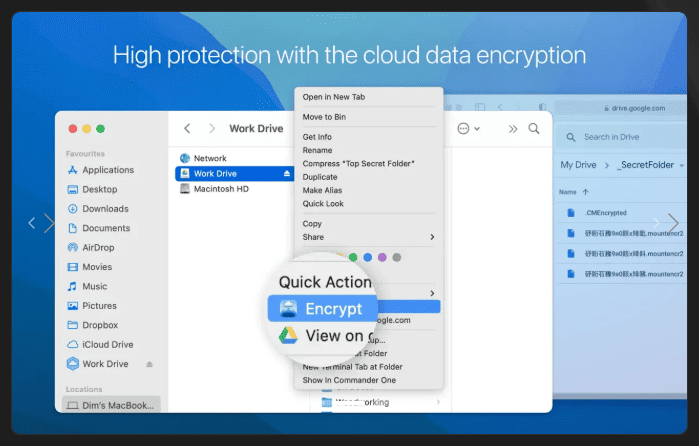Choose Get Info in context menu
This screenshot has width=699, height=446.
pos(317,137)
